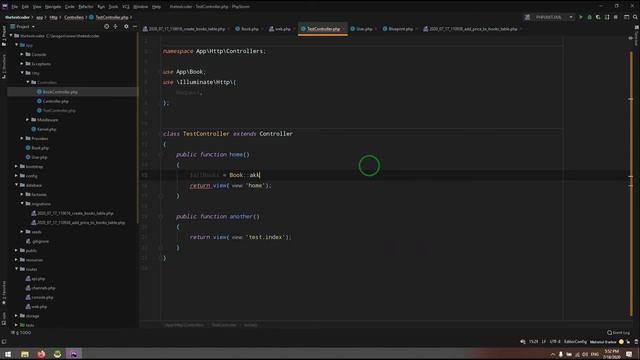
Task: Expand the config folder
Action: coord(17,176)
